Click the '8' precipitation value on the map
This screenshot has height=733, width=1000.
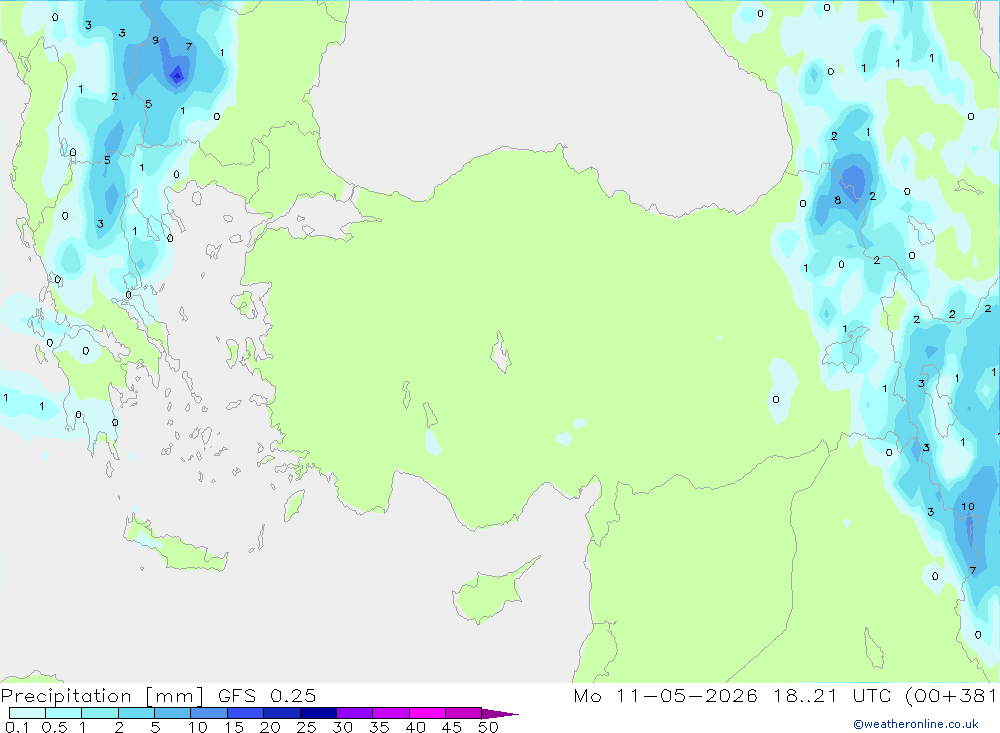pyautogui.click(x=837, y=200)
